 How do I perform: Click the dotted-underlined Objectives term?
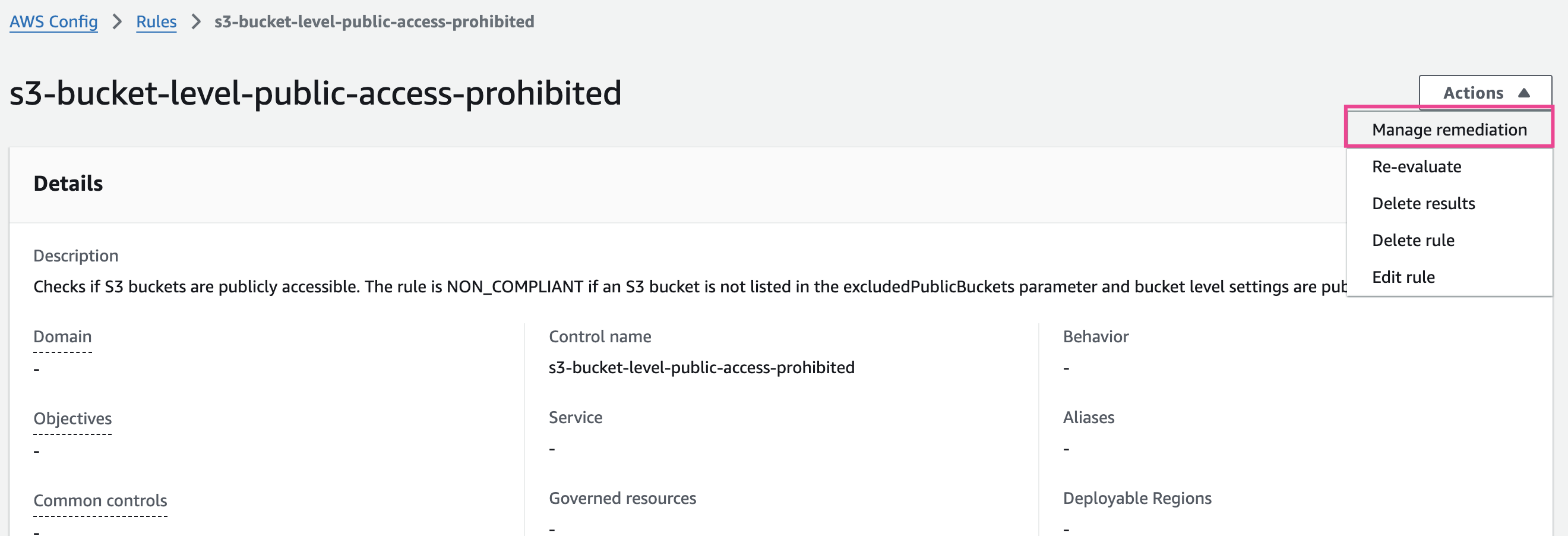[72, 418]
